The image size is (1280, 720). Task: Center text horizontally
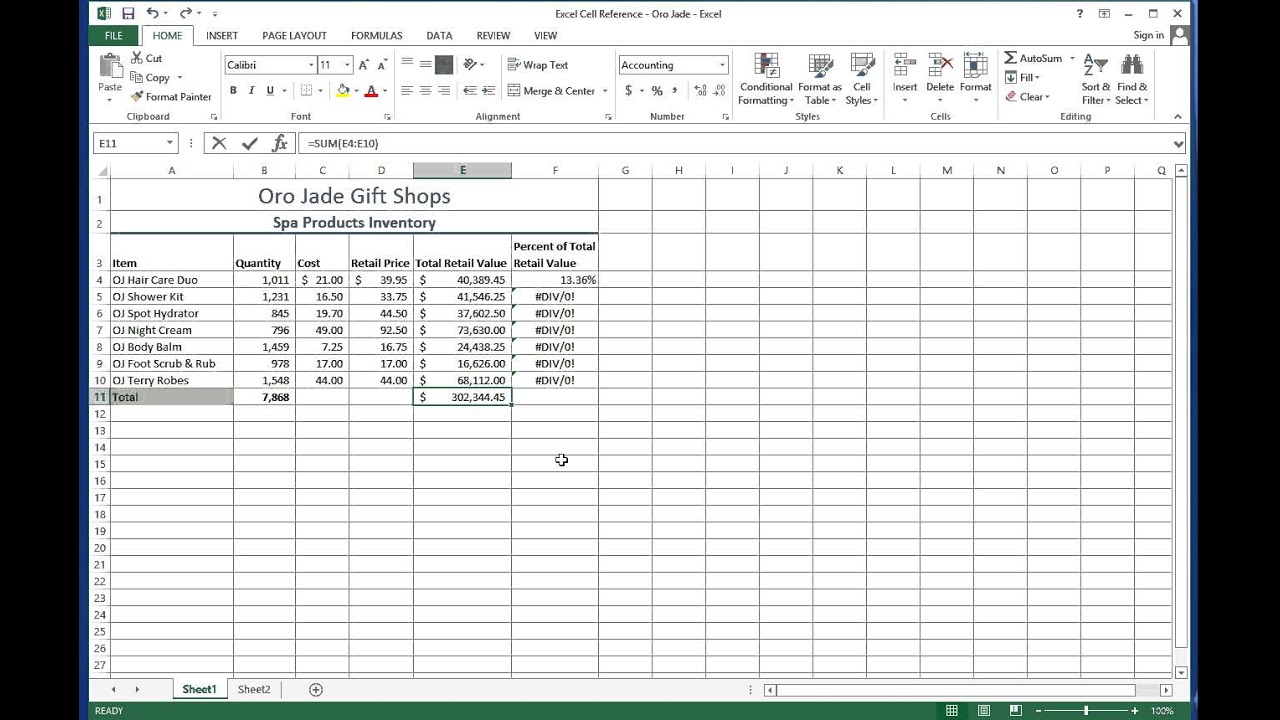click(425, 91)
